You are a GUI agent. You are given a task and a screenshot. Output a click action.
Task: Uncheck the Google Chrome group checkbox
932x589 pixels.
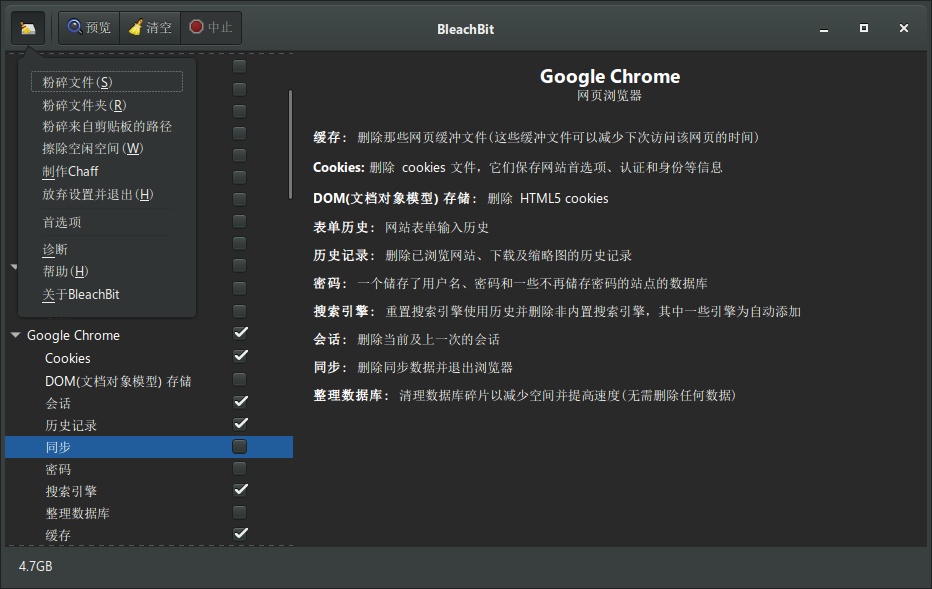(x=240, y=333)
